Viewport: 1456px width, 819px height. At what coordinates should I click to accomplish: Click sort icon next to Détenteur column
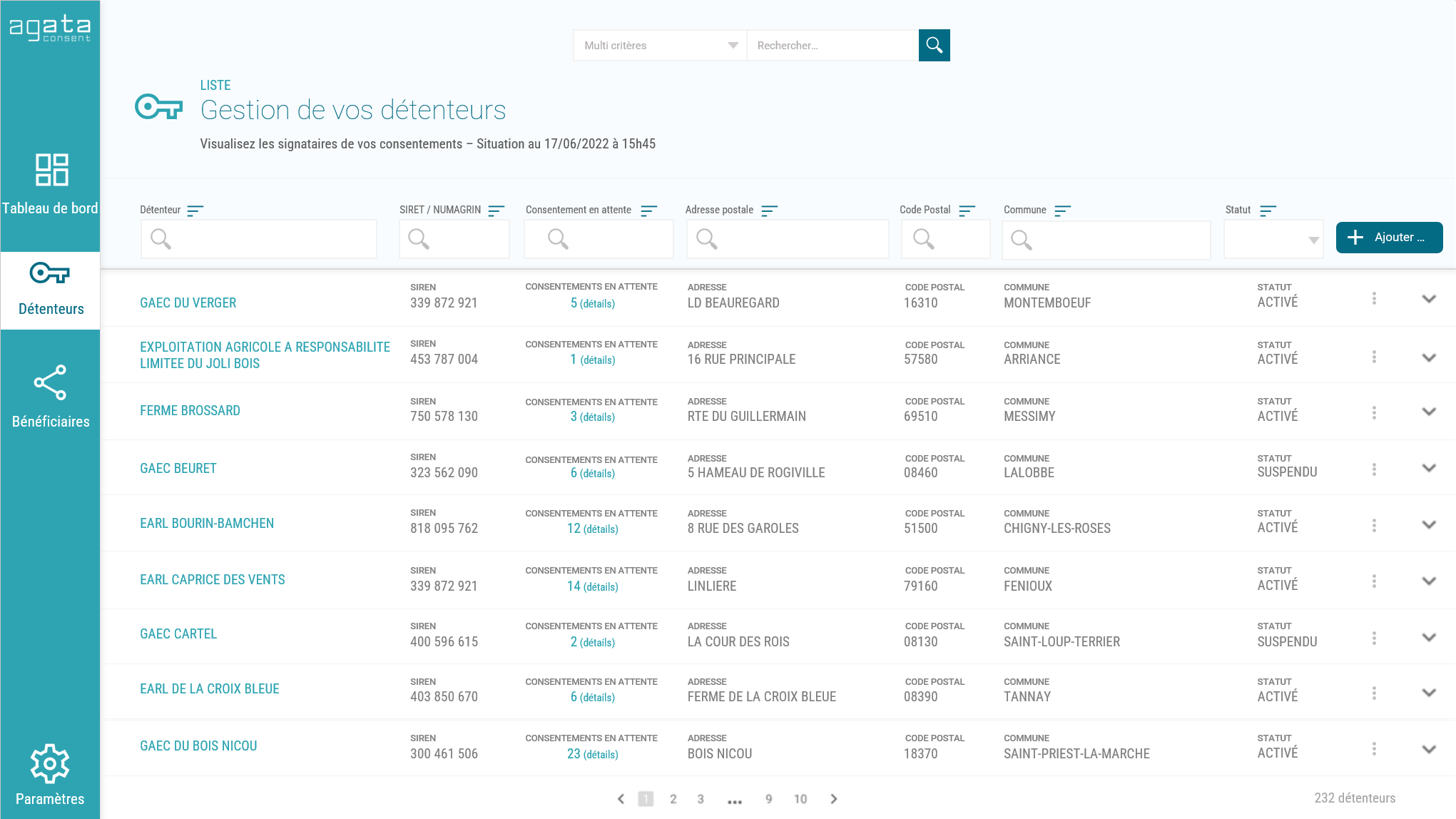[195, 210]
